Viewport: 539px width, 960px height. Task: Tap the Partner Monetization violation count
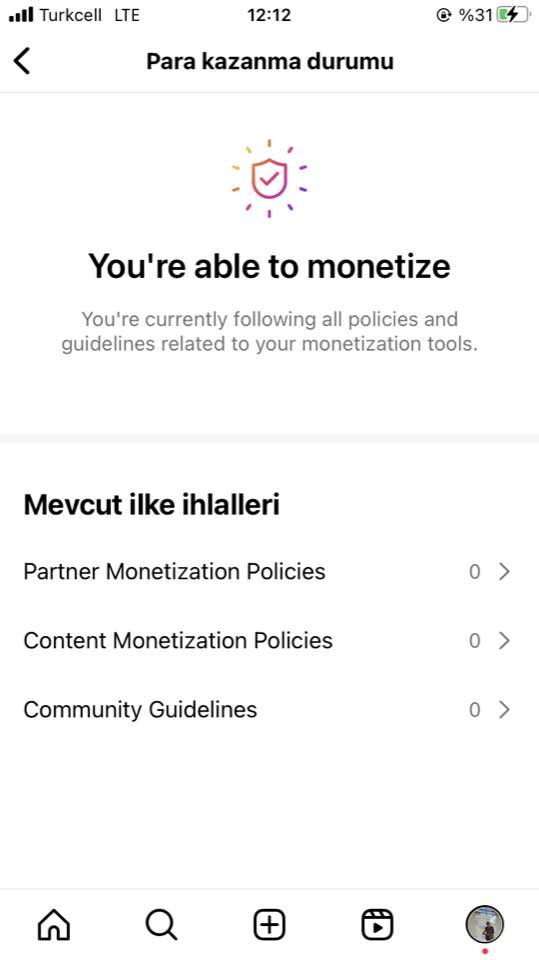pyautogui.click(x=475, y=572)
